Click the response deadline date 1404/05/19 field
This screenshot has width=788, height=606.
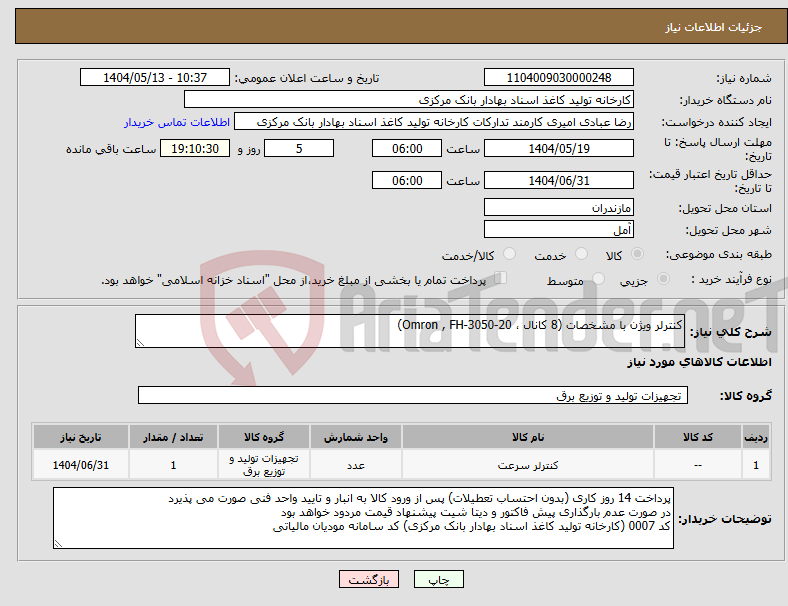tap(558, 149)
